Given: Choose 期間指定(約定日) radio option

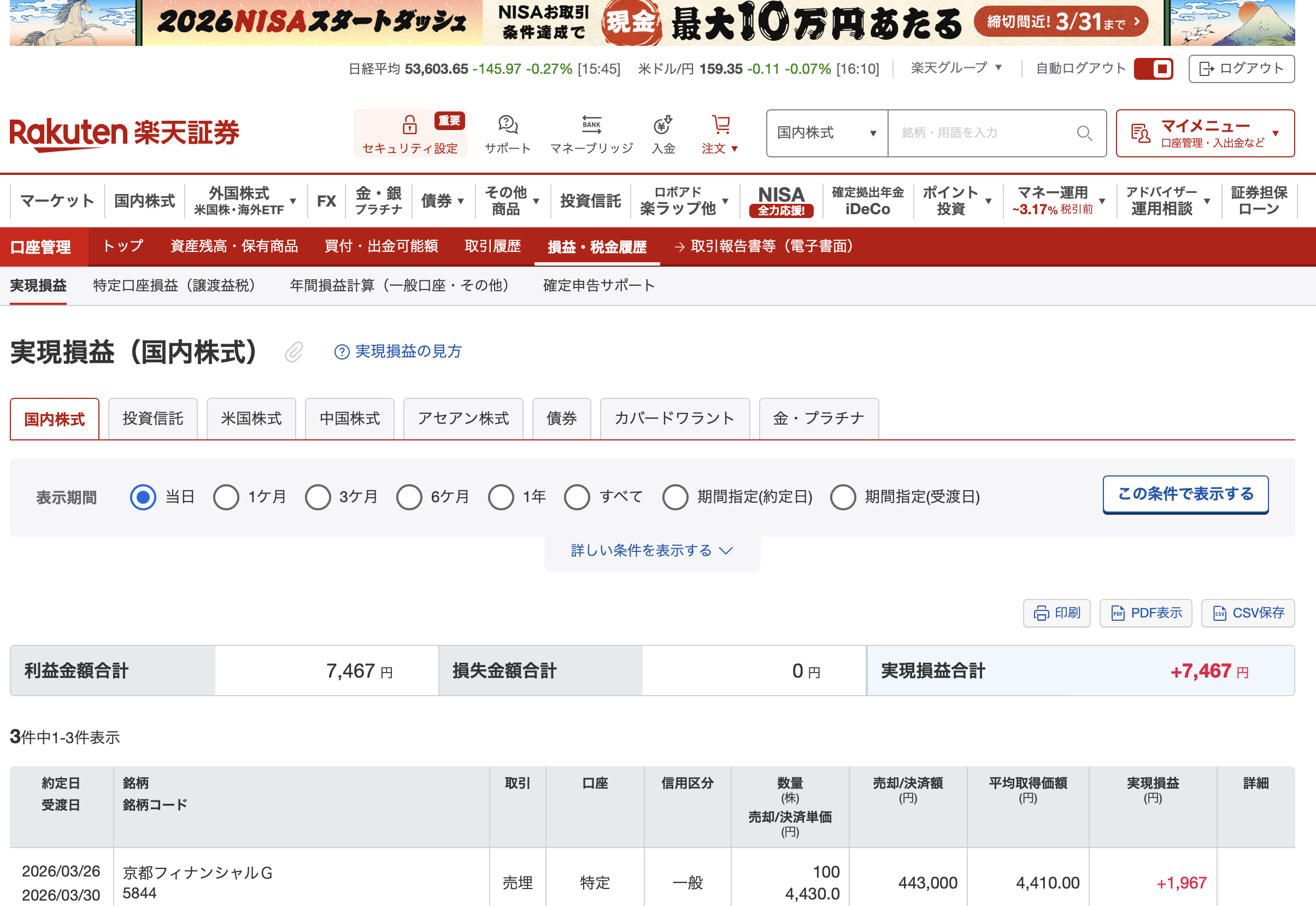Looking at the screenshot, I should coord(675,497).
